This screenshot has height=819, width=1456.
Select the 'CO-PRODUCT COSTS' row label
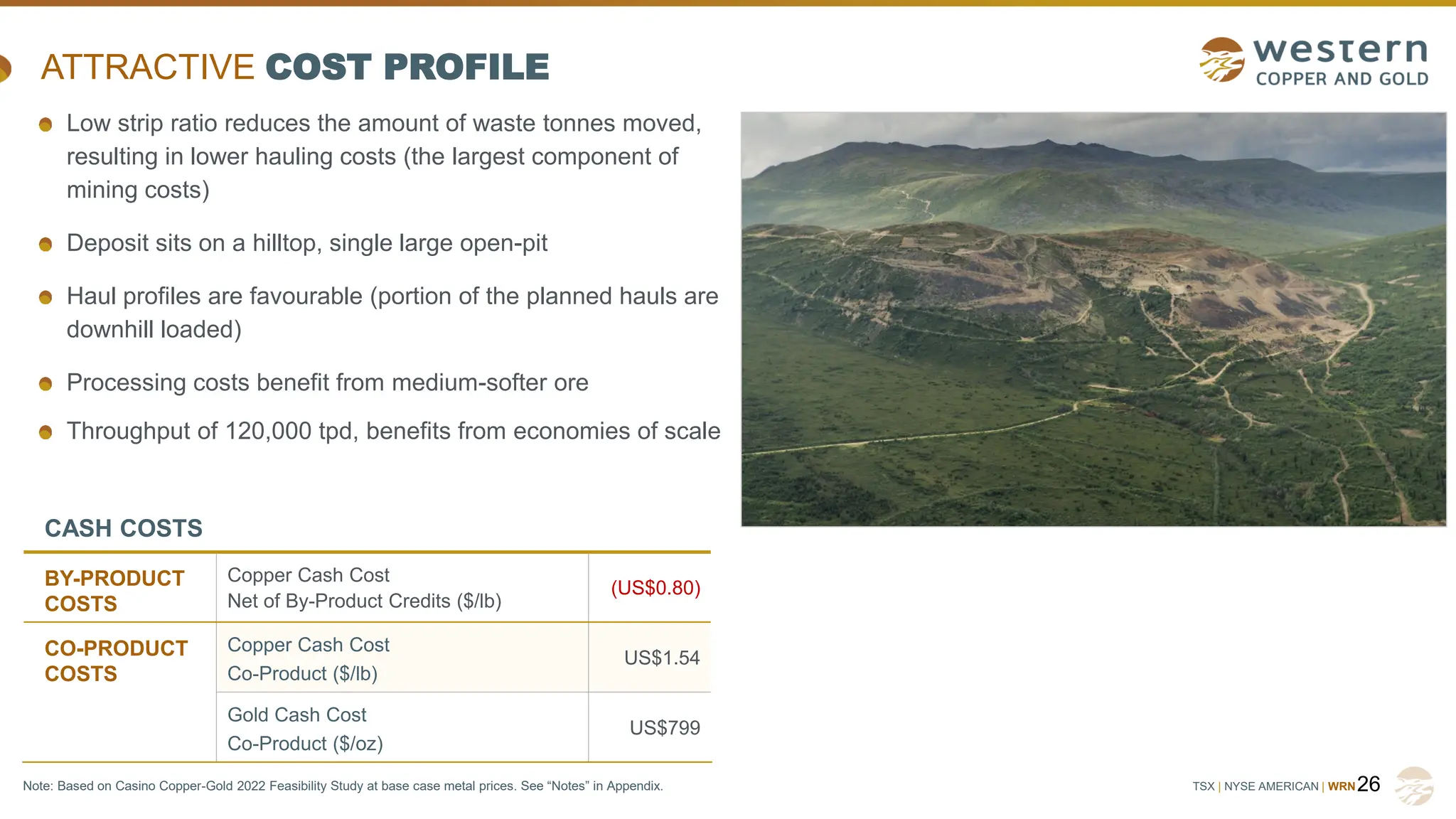pyautogui.click(x=116, y=660)
